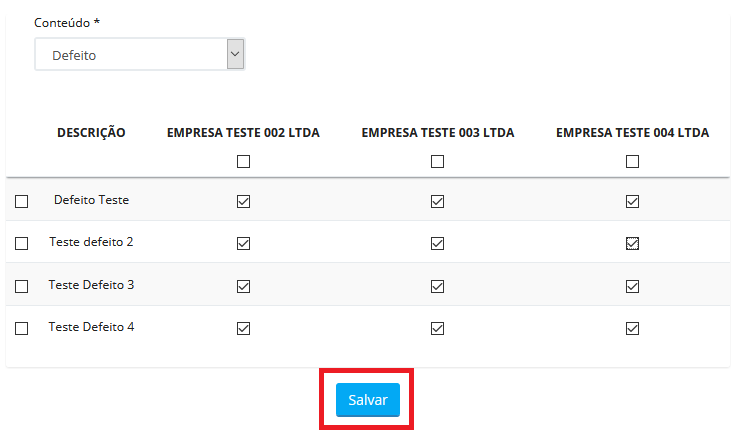Toggle header checkbox under EMPRESA TESTE 002 LTDA

click(243, 162)
